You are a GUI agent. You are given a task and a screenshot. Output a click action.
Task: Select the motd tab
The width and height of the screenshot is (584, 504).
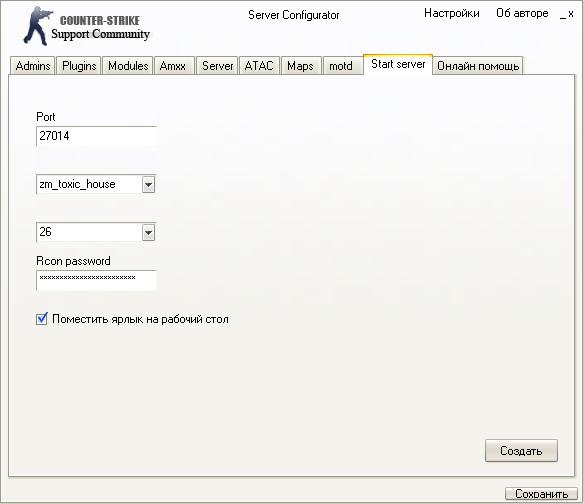342,66
